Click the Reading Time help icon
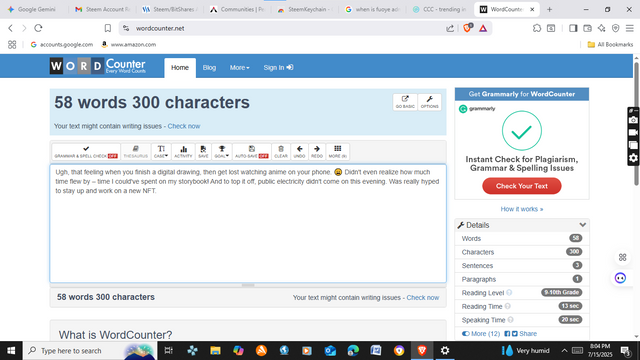This screenshot has height=360, width=640. (x=507, y=306)
